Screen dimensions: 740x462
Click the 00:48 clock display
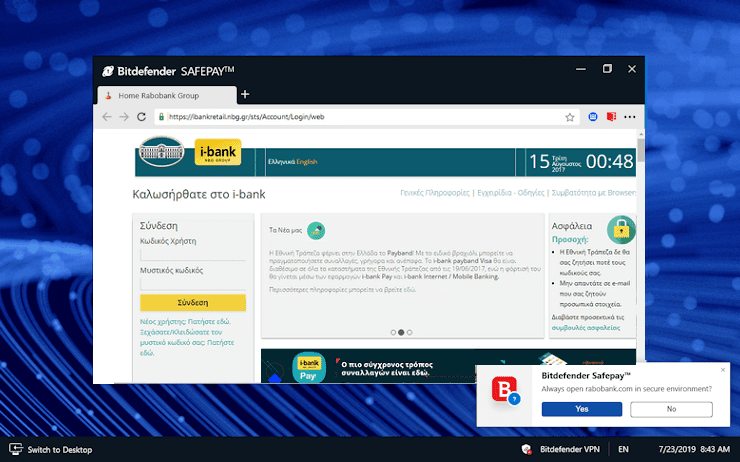point(609,162)
